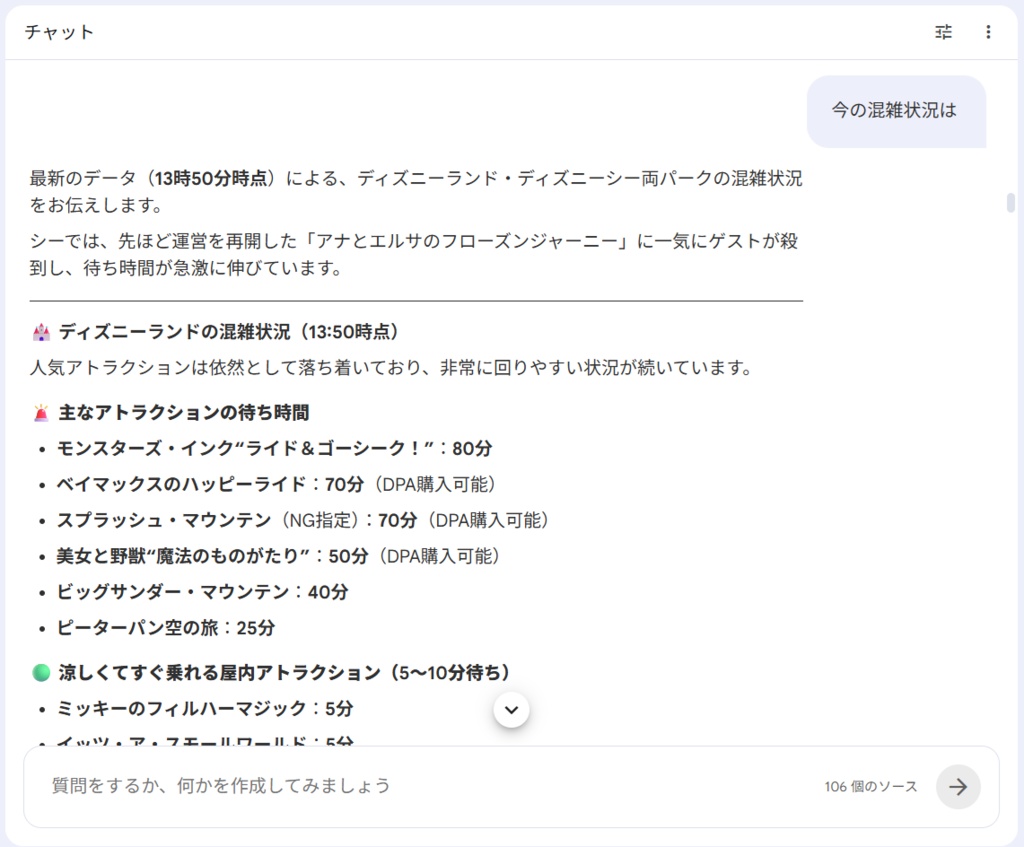Image resolution: width=1024 pixels, height=847 pixels.
Task: Select the スプラッシュ・マウンテン 70分 list item
Action: pos(302,520)
